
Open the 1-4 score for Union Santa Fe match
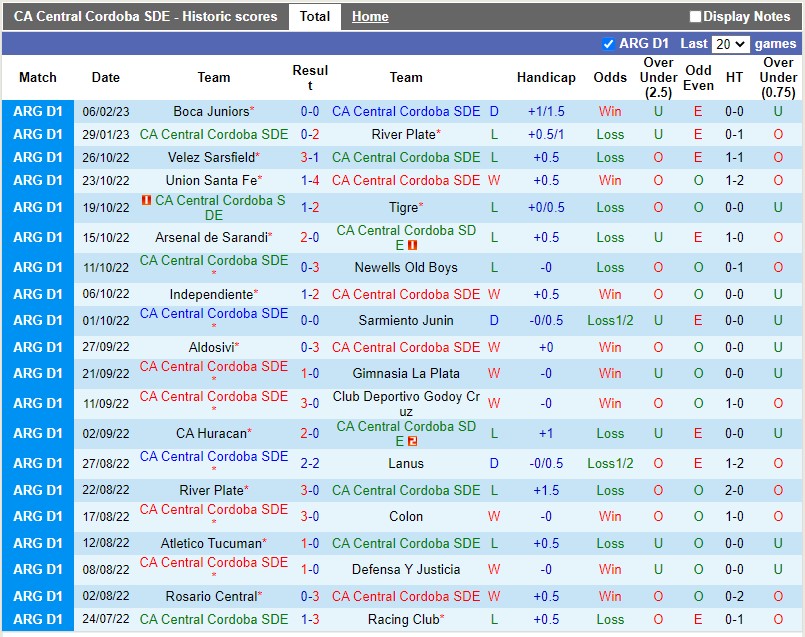(x=310, y=181)
